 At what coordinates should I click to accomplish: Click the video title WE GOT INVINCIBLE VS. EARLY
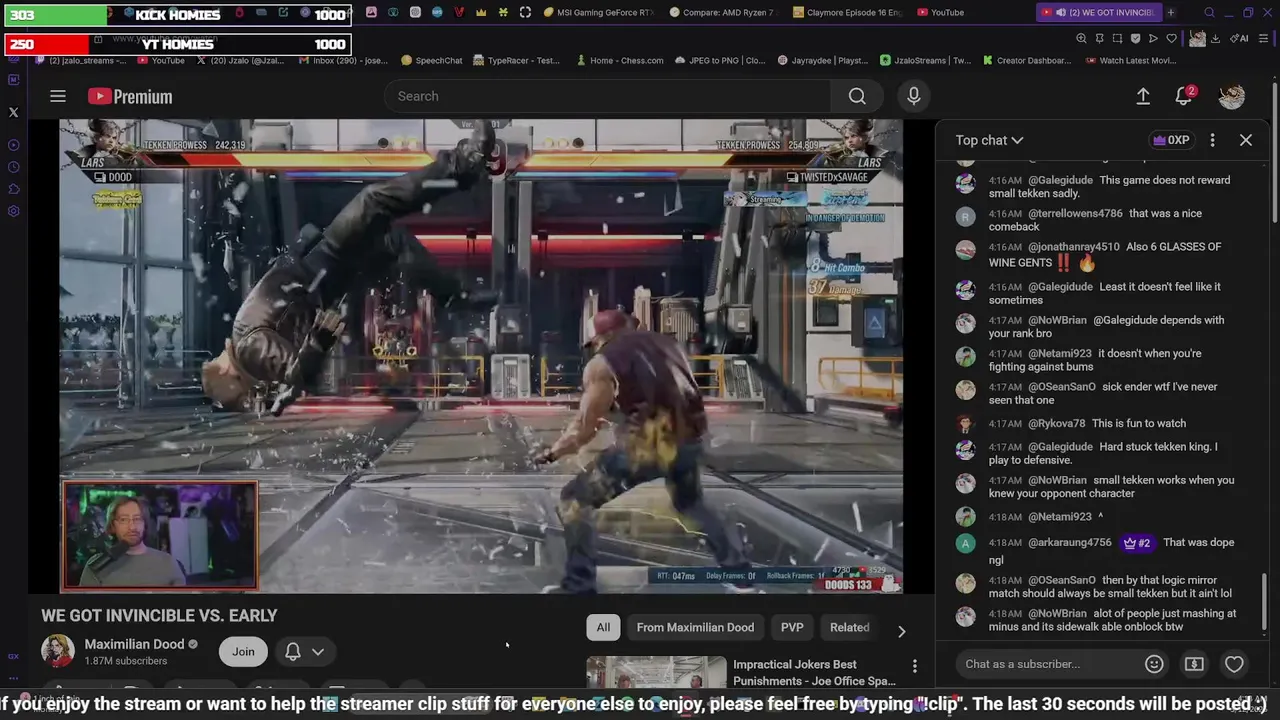click(159, 616)
